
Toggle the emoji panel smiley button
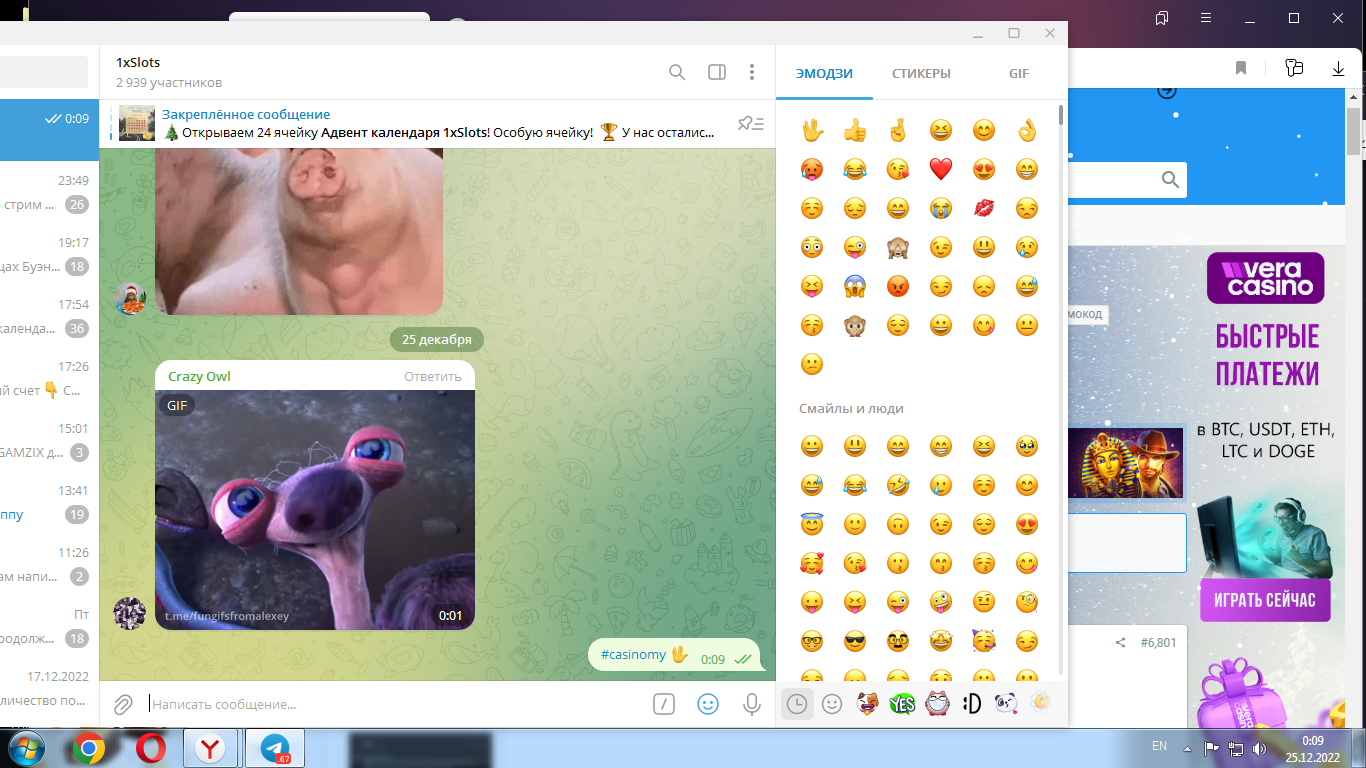(708, 704)
